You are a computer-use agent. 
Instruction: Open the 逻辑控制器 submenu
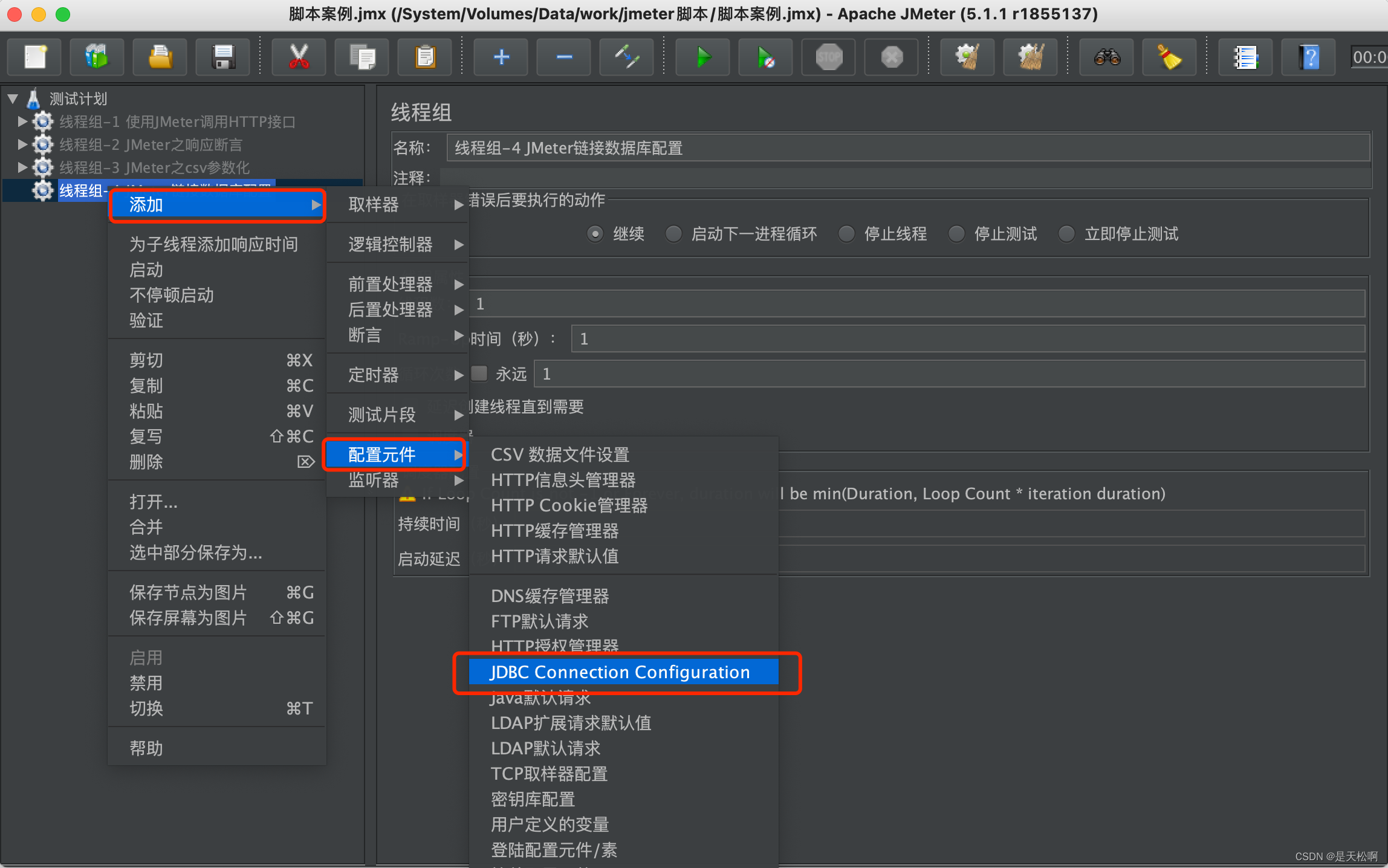(398, 244)
